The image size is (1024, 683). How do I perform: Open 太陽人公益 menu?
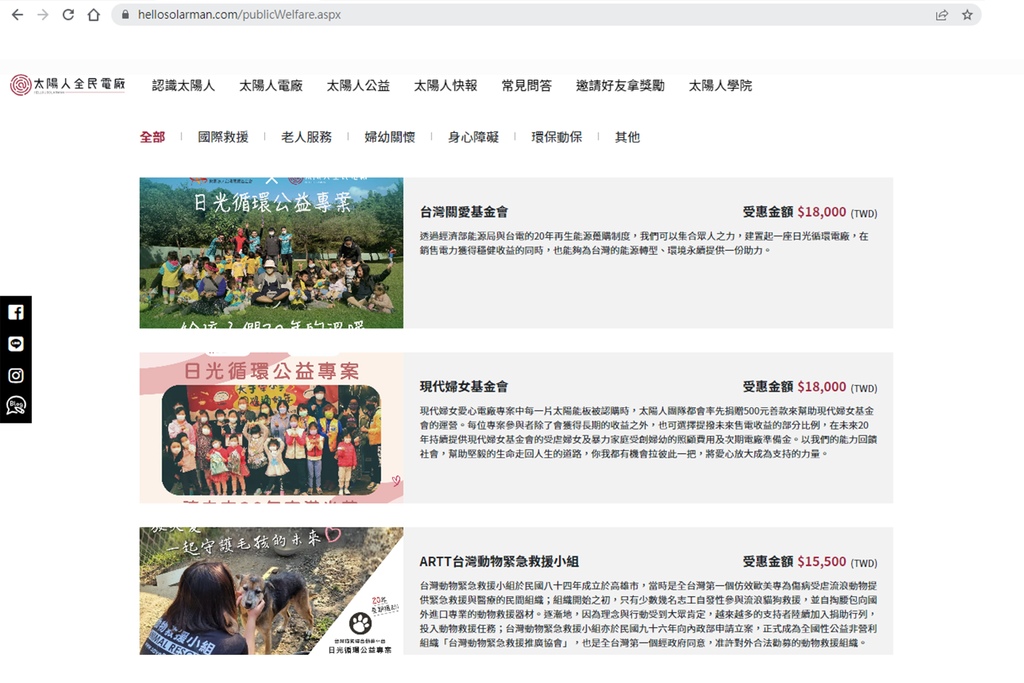[x=358, y=86]
